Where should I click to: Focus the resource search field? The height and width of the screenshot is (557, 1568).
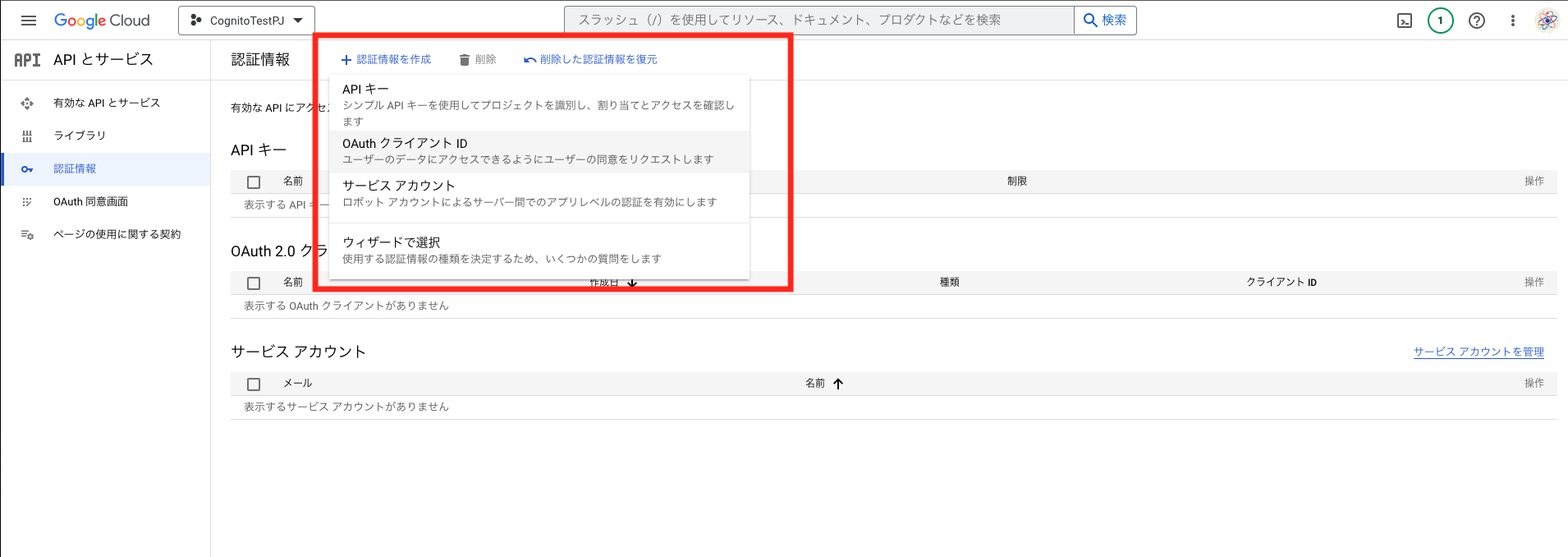click(x=819, y=21)
